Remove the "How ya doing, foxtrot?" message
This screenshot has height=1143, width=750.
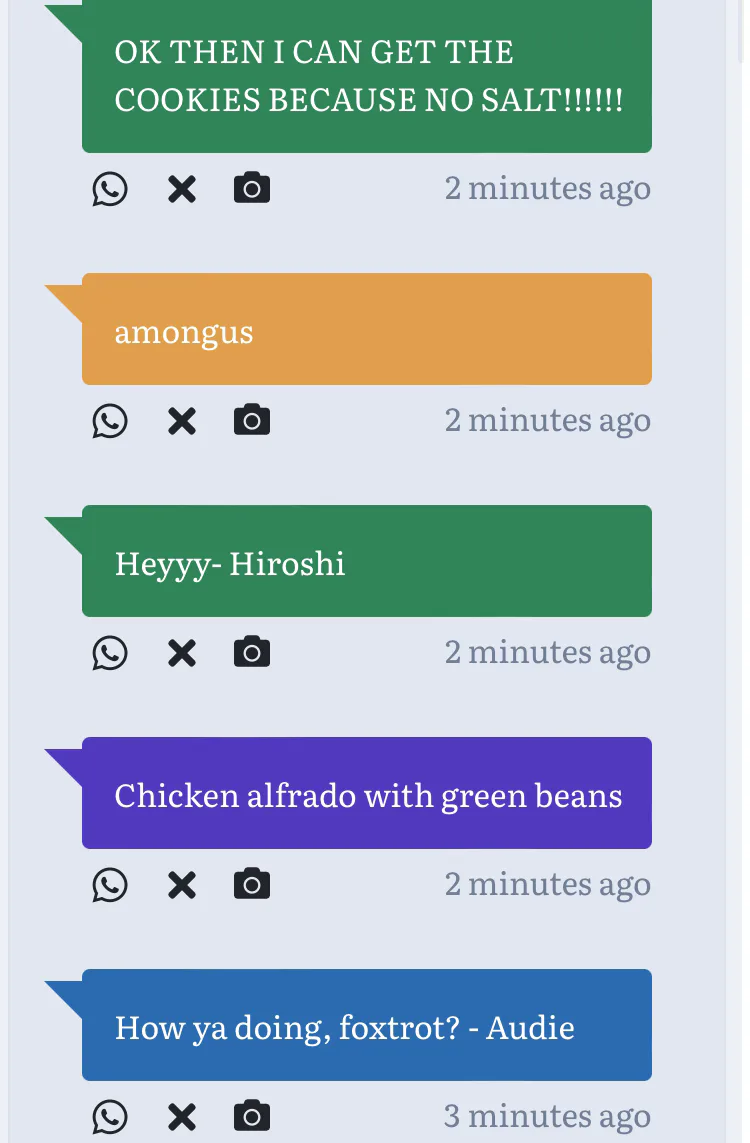tap(181, 1116)
